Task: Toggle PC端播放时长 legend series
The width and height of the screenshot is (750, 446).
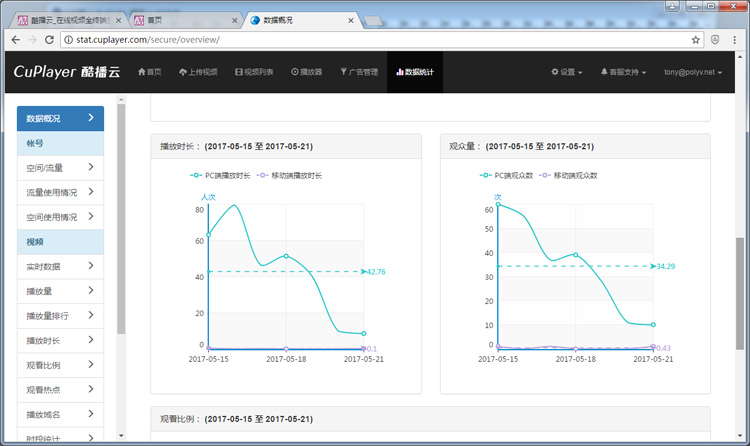Action: pyautogui.click(x=221, y=175)
